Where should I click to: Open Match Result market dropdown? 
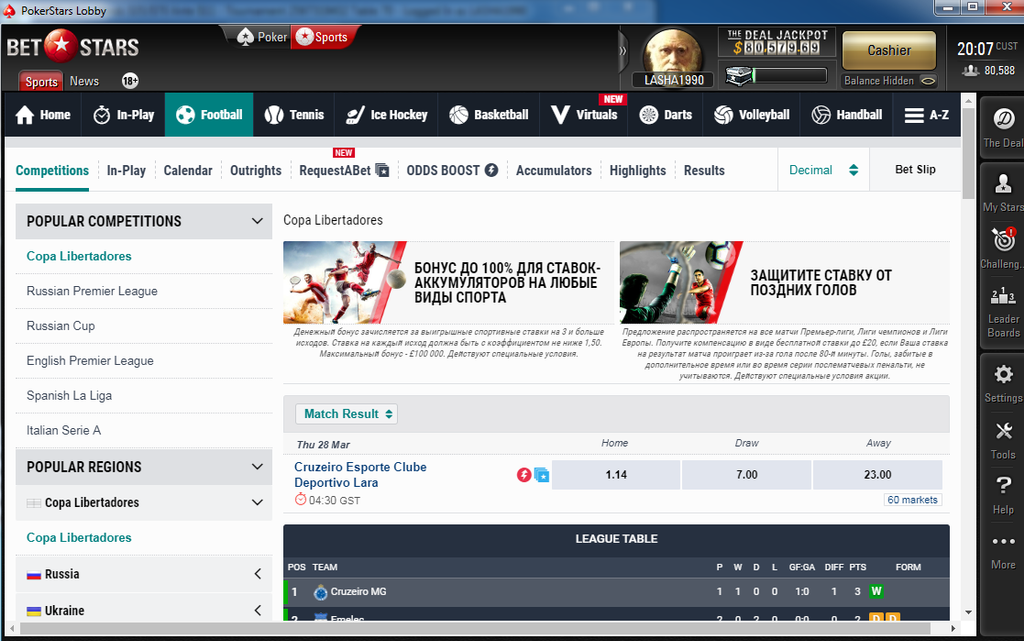tap(347, 414)
